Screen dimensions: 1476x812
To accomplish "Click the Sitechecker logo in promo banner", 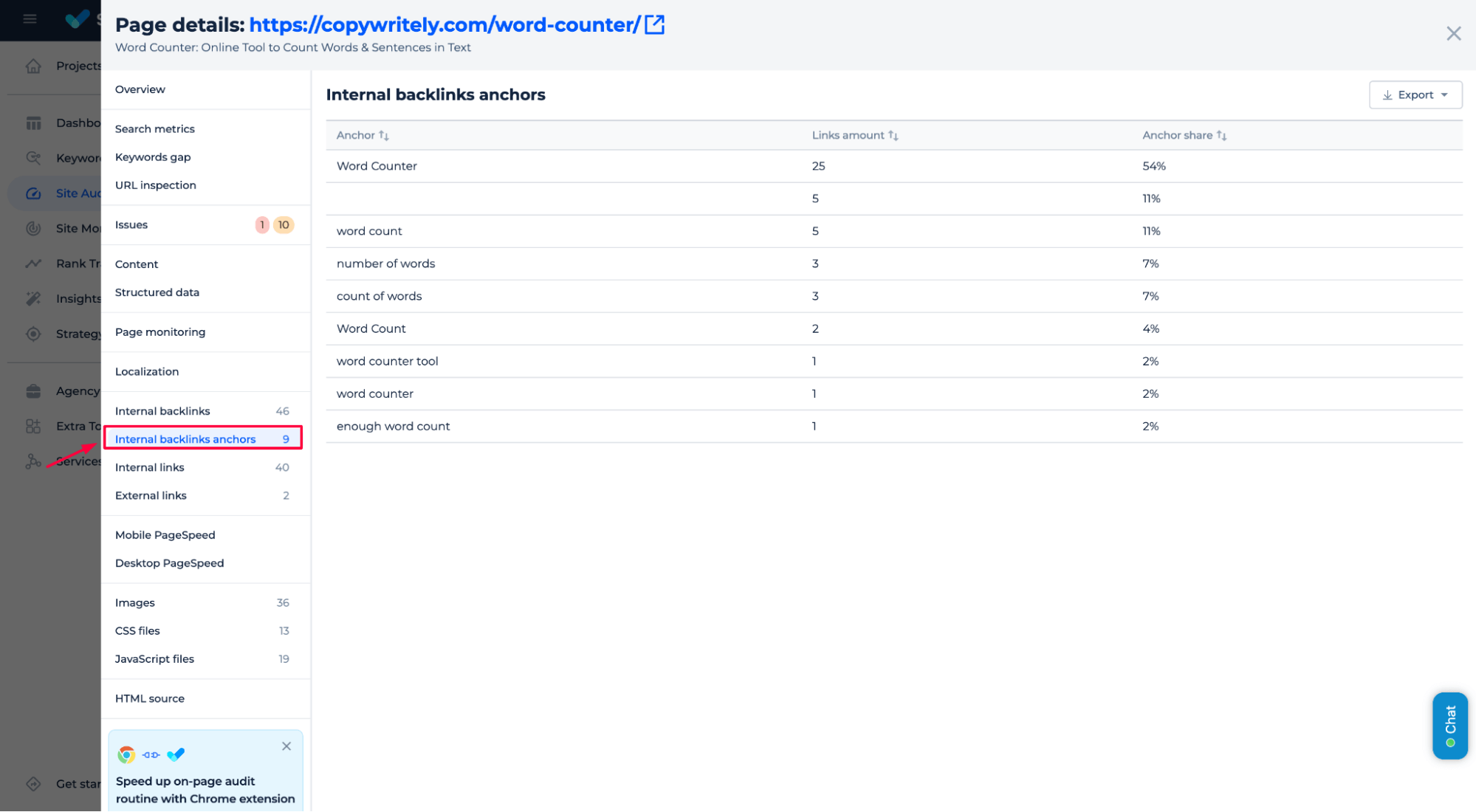I will tap(176, 754).
